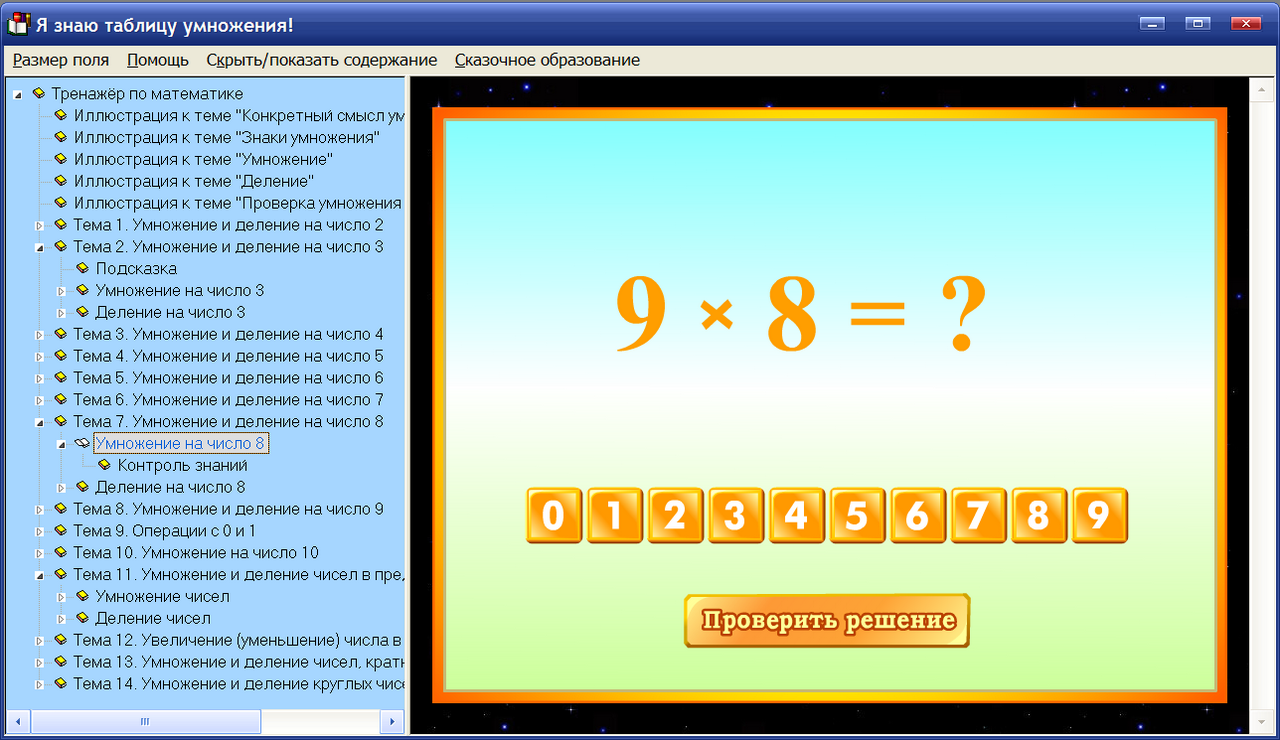
Task: Select the book icon beside Деление на число 8
Action: 83,487
